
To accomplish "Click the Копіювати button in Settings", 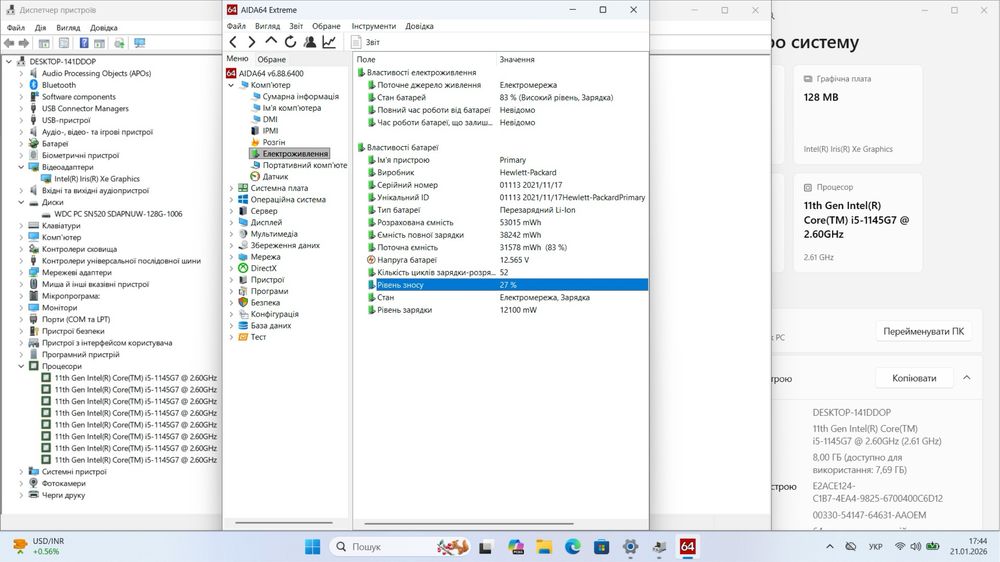I will click(x=914, y=378).
